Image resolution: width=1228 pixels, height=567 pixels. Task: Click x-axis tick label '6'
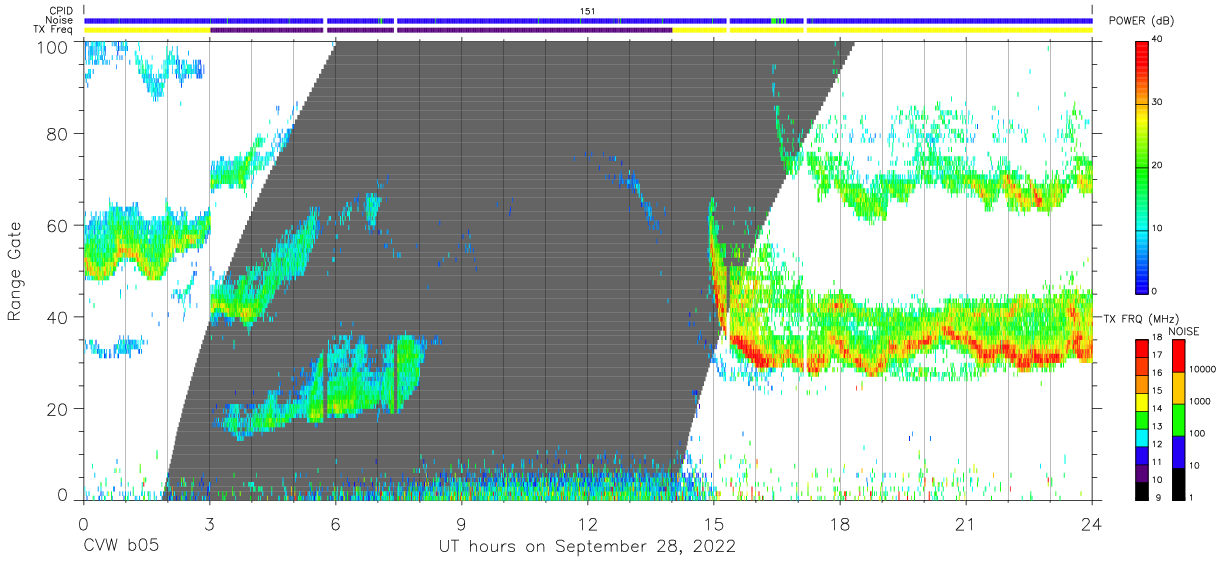(x=335, y=524)
